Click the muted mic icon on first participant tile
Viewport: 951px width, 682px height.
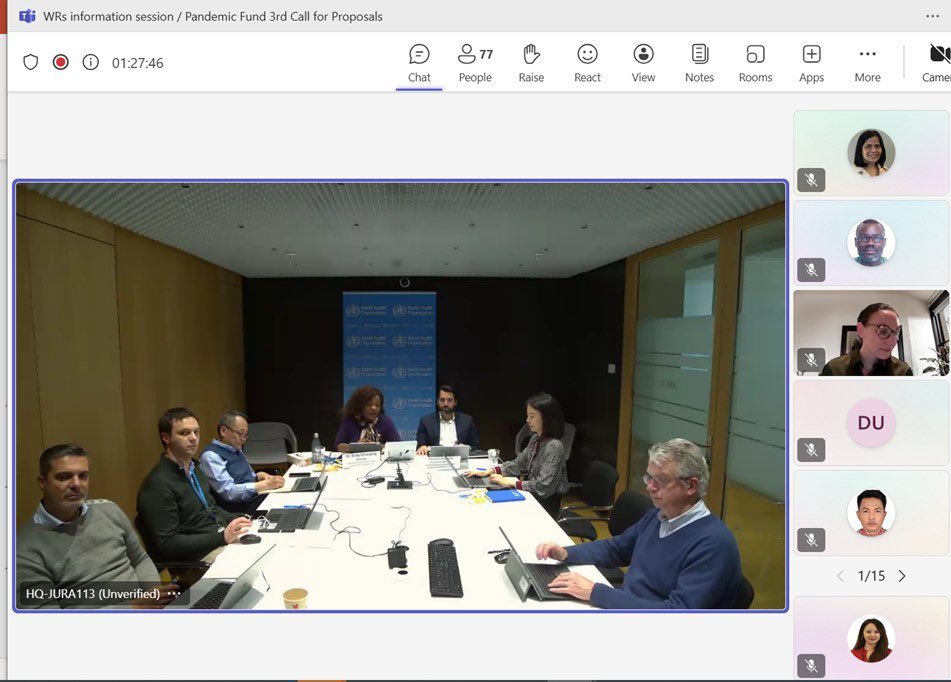(x=811, y=180)
